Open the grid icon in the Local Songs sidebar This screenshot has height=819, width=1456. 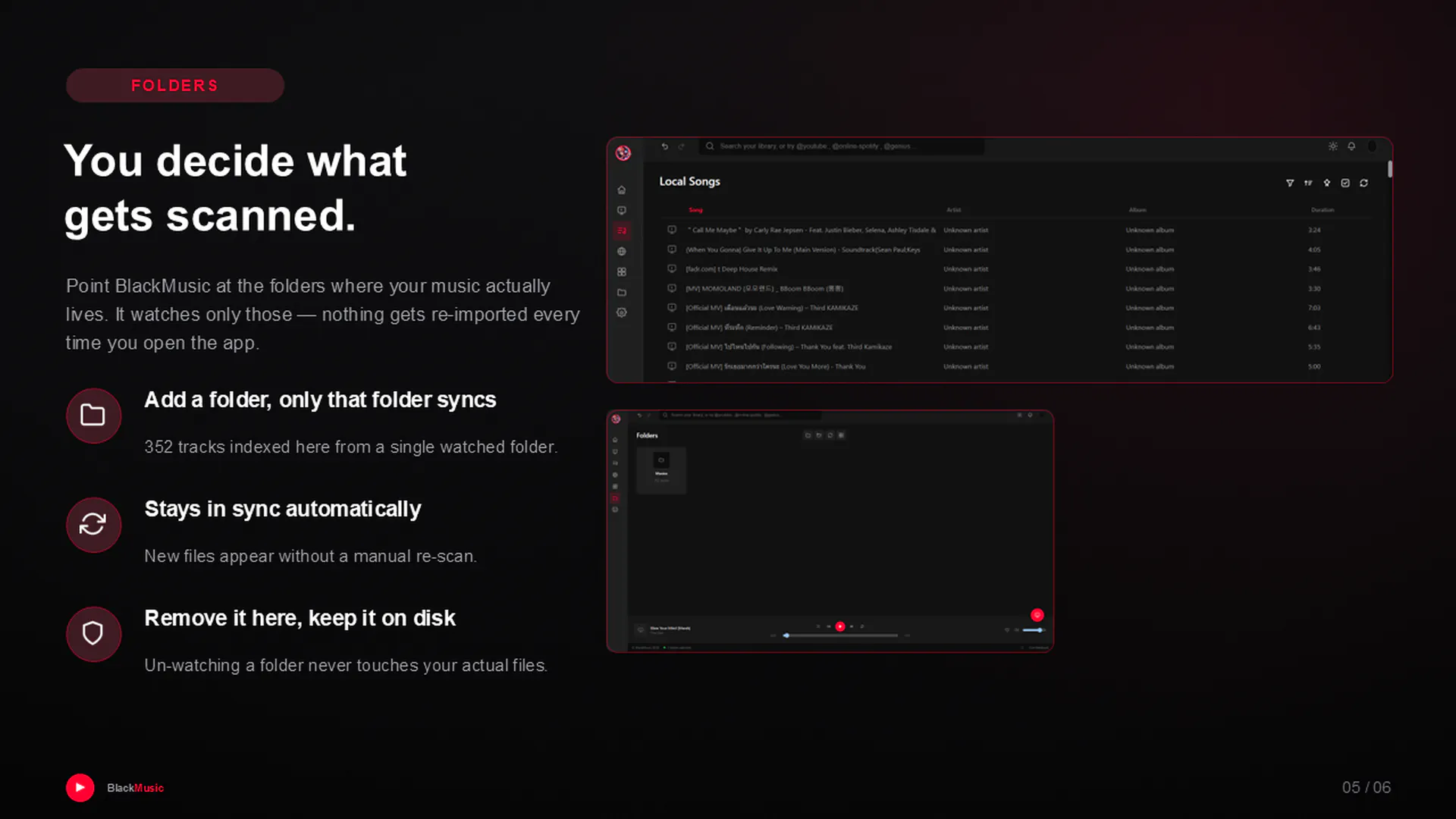pyautogui.click(x=622, y=271)
